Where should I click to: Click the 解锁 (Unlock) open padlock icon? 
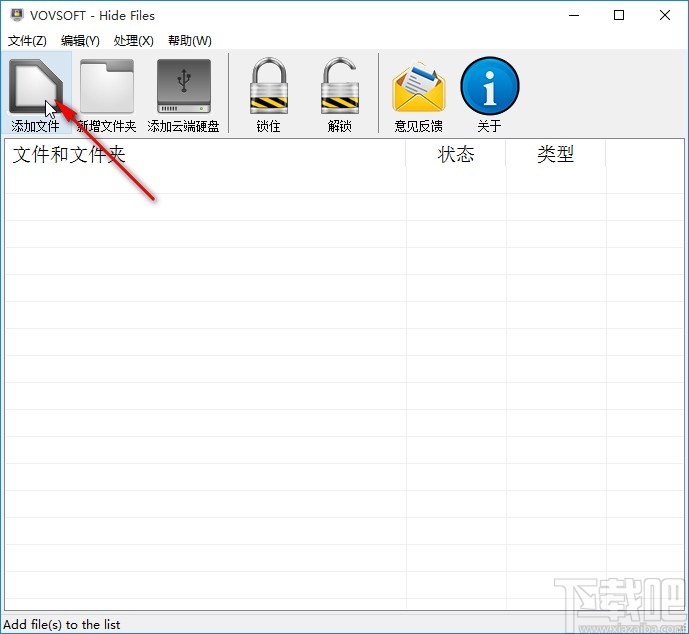click(340, 86)
